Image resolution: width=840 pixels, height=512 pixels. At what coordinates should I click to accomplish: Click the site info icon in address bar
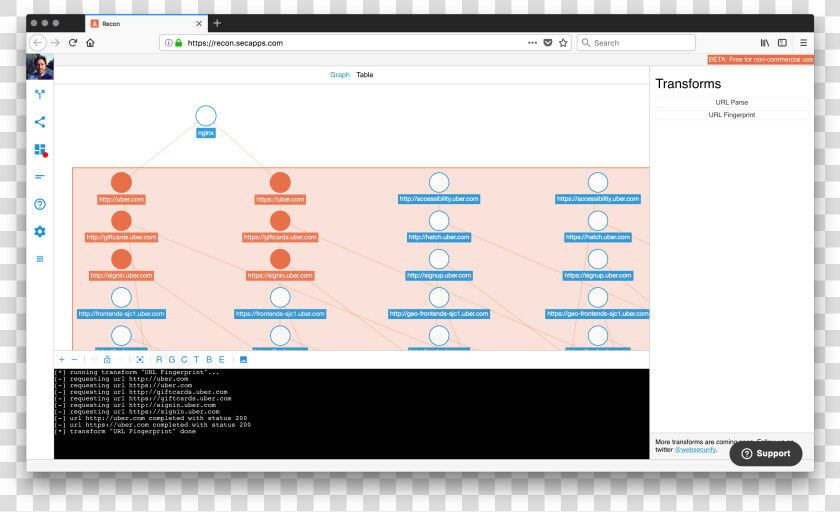(x=169, y=43)
